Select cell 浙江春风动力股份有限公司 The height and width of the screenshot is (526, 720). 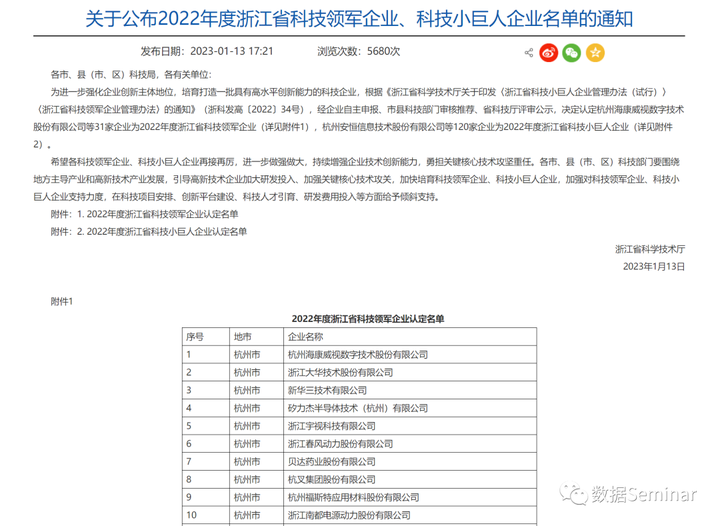[410, 444]
